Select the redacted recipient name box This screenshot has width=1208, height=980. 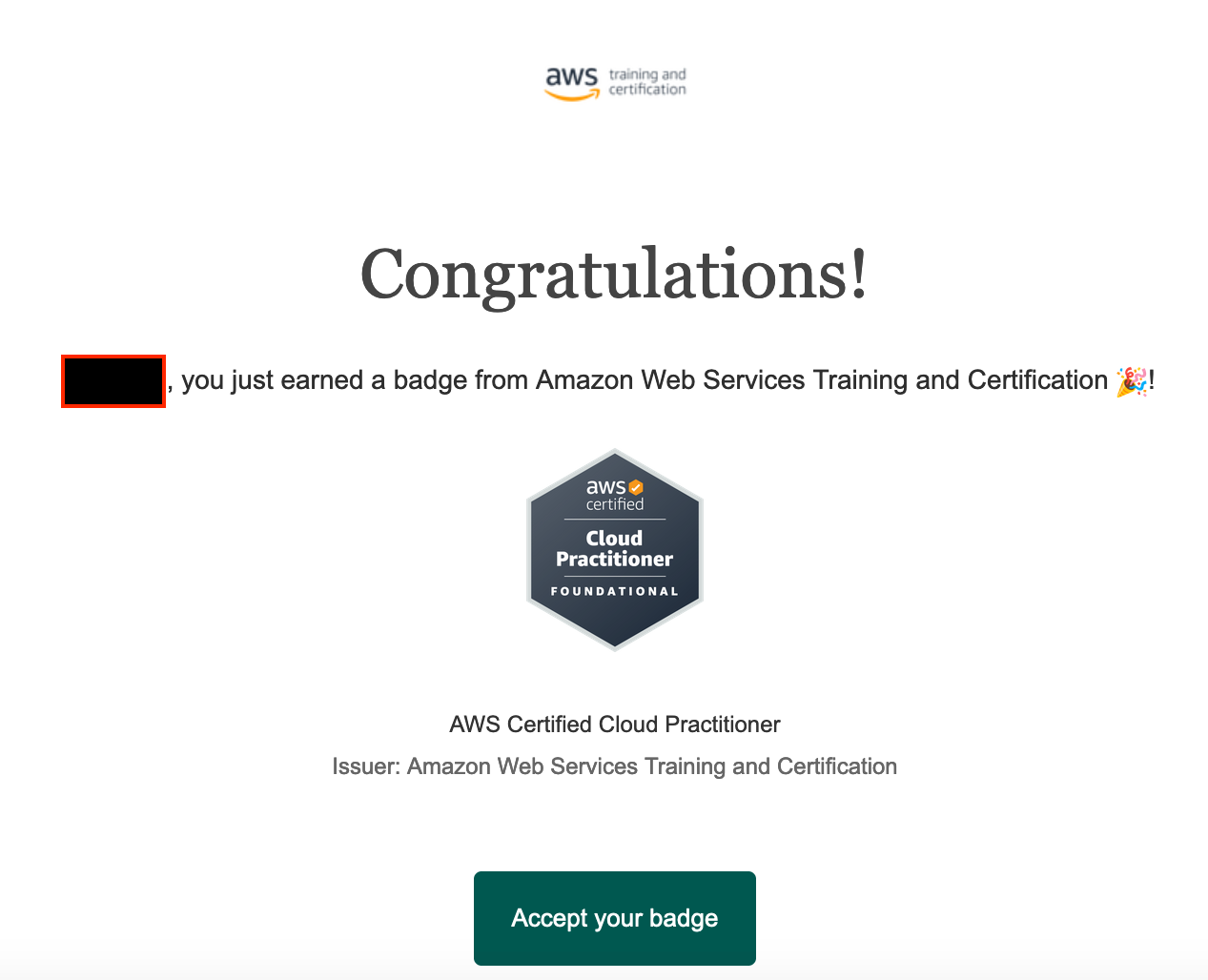tap(113, 381)
